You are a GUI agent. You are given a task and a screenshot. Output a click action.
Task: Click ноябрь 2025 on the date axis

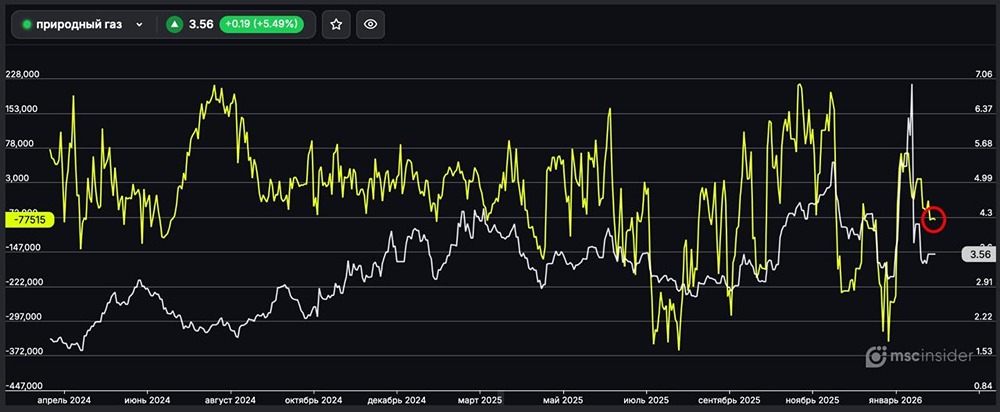[812, 398]
